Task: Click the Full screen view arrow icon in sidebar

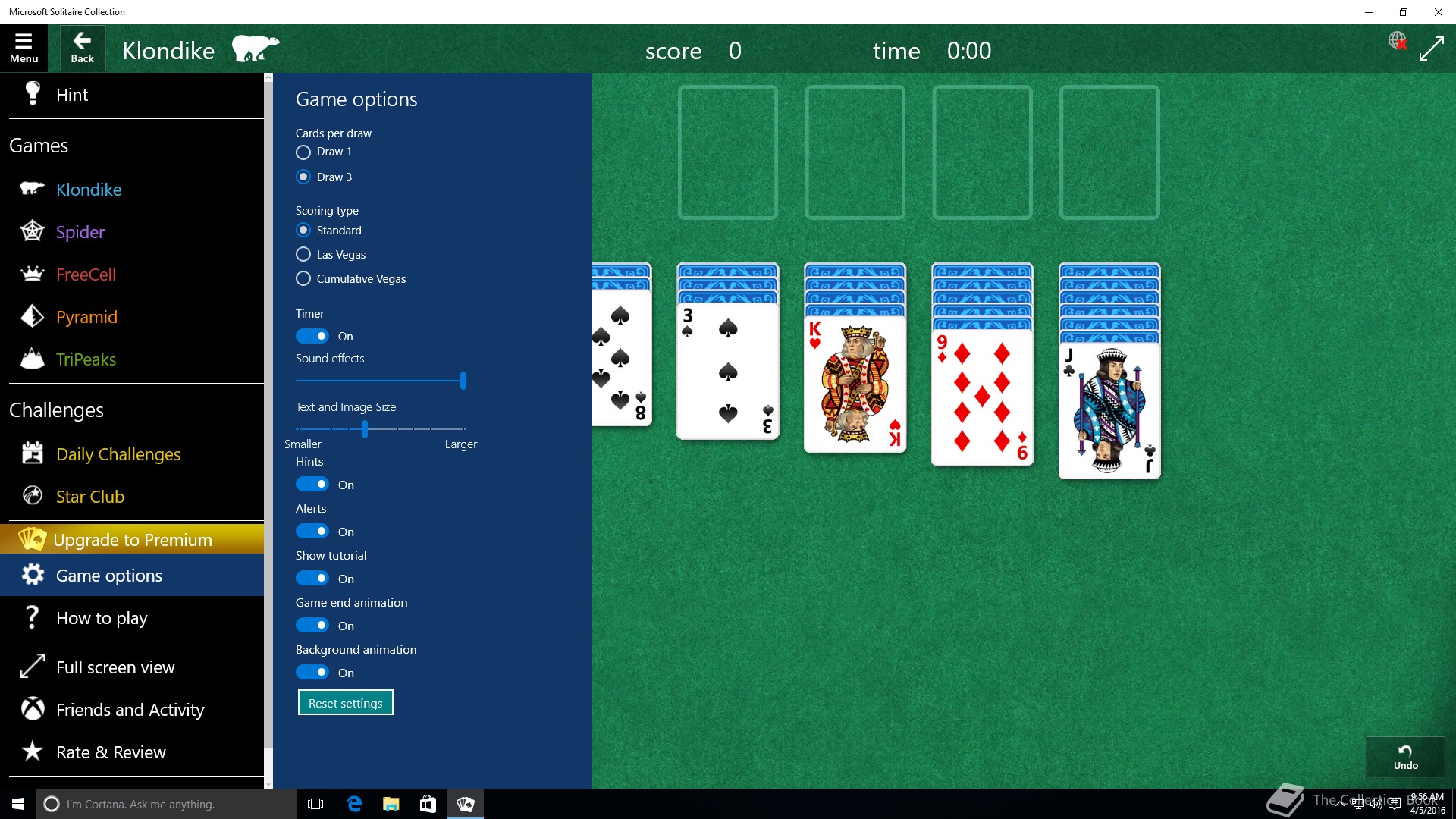Action: (x=32, y=667)
